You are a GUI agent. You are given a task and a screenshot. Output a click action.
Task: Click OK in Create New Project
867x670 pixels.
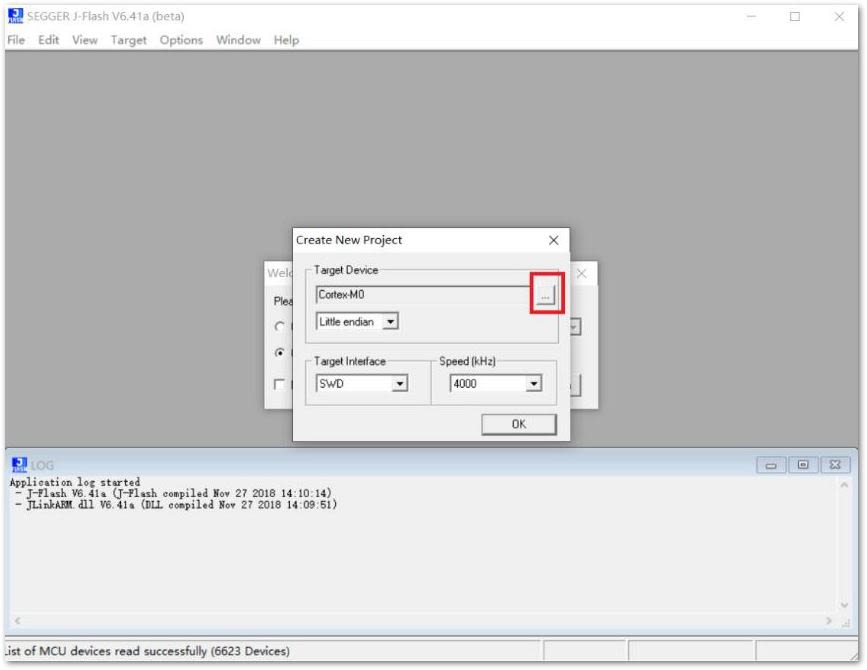519,424
